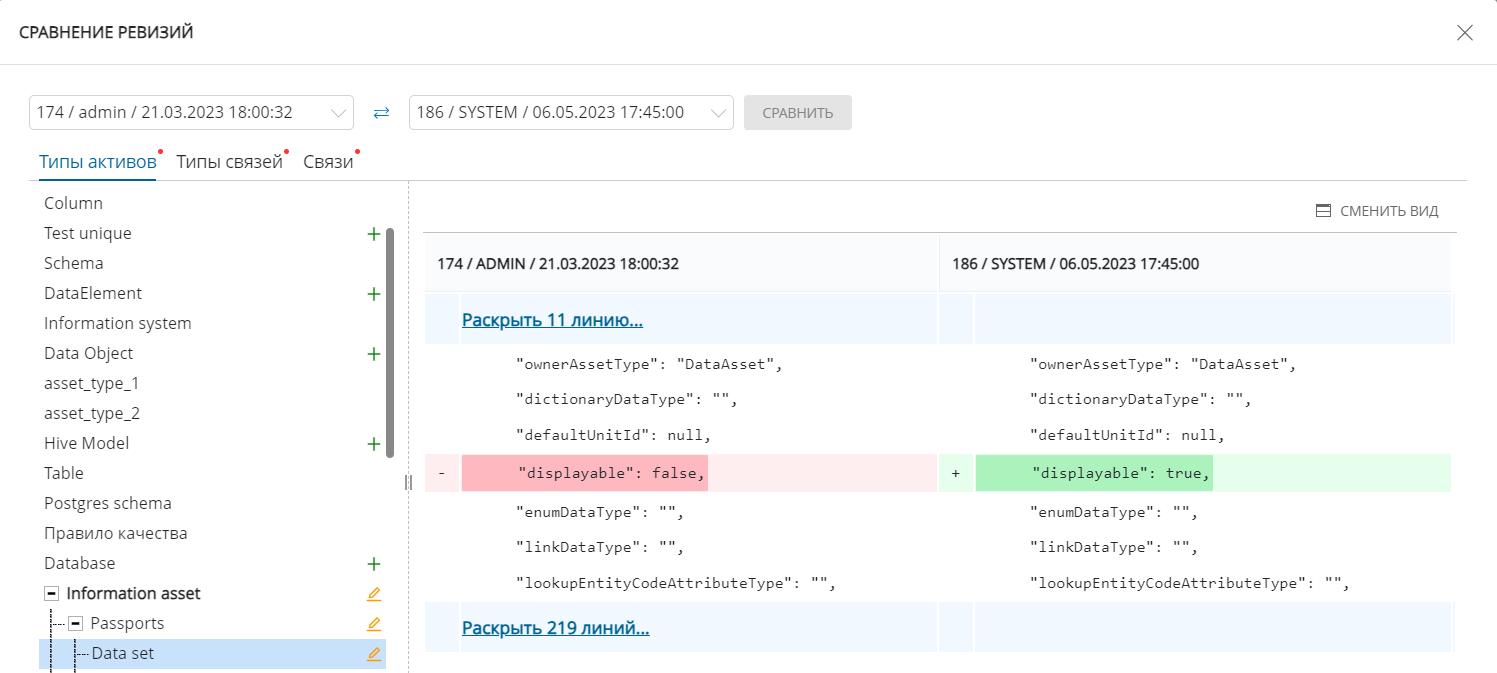This screenshot has width=1497, height=673.
Task: Open the left revision 174 dropdown
Action: (x=191, y=113)
